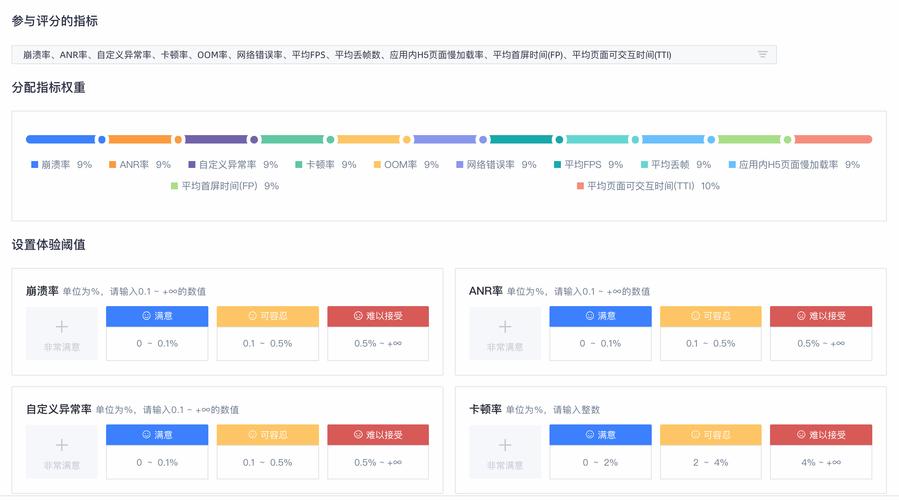Click the filter icon in the metrics selector

click(762, 55)
